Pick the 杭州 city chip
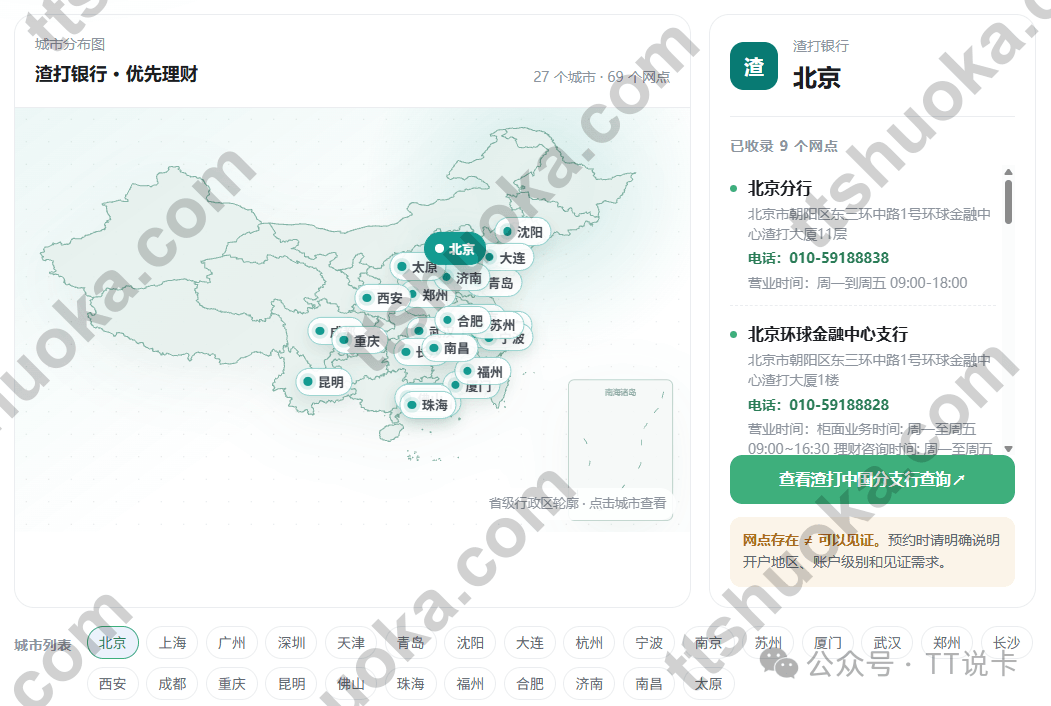This screenshot has width=1051, height=706. pos(589,643)
